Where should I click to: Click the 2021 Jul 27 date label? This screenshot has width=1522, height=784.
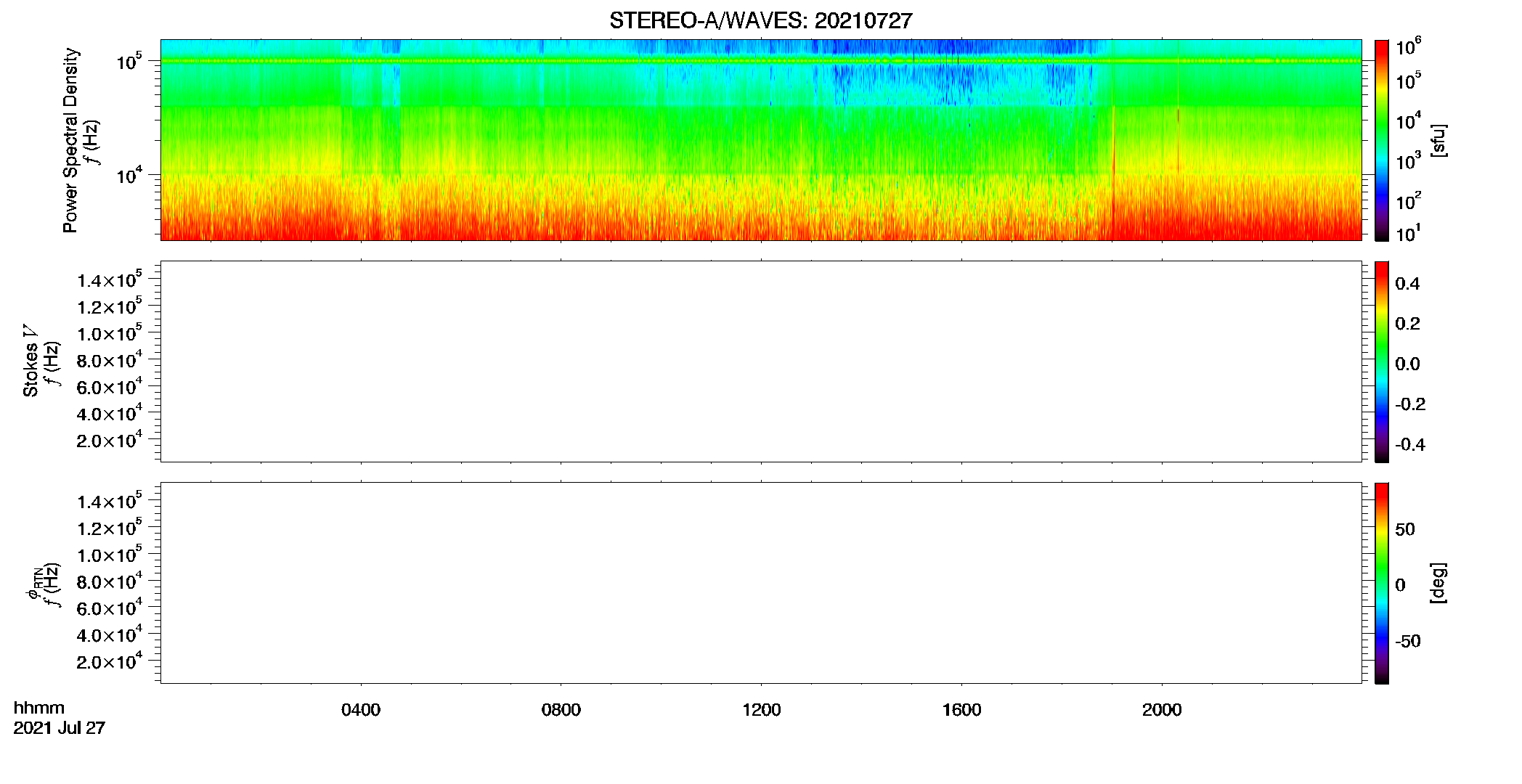click(x=60, y=727)
